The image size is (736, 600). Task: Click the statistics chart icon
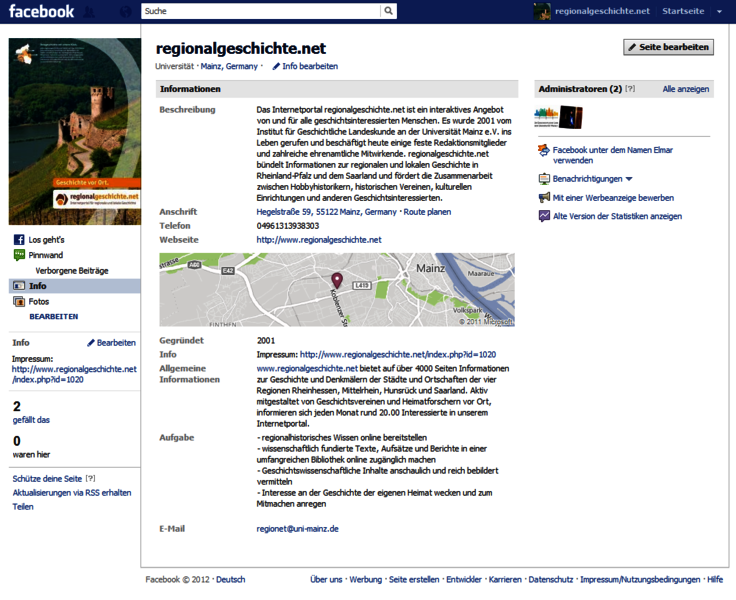[544, 216]
